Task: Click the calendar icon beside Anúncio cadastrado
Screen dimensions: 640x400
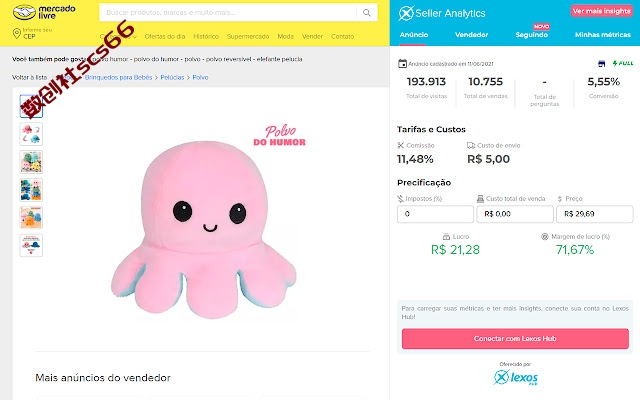Action: point(402,64)
